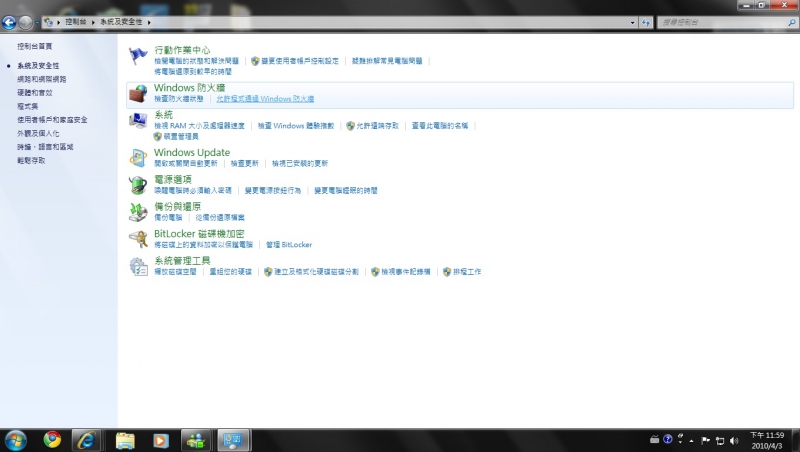Click the Administrative Tools (系統管理工具) gear icon
This screenshot has width=800, height=452.
point(138,265)
